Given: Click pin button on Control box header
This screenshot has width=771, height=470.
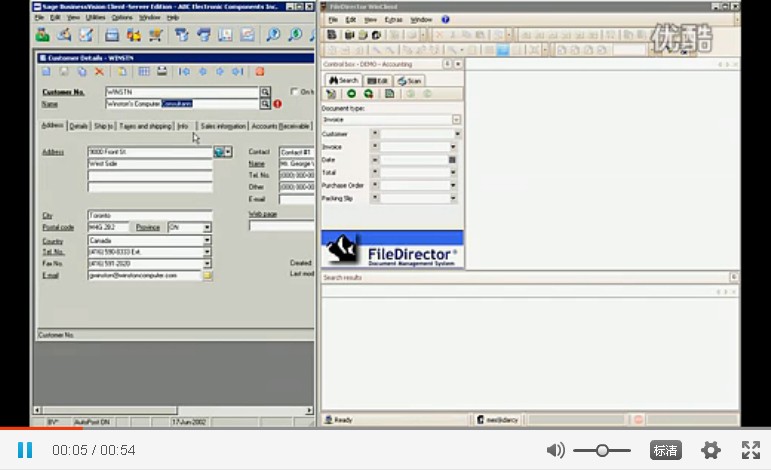Looking at the screenshot, I should click(447, 64).
